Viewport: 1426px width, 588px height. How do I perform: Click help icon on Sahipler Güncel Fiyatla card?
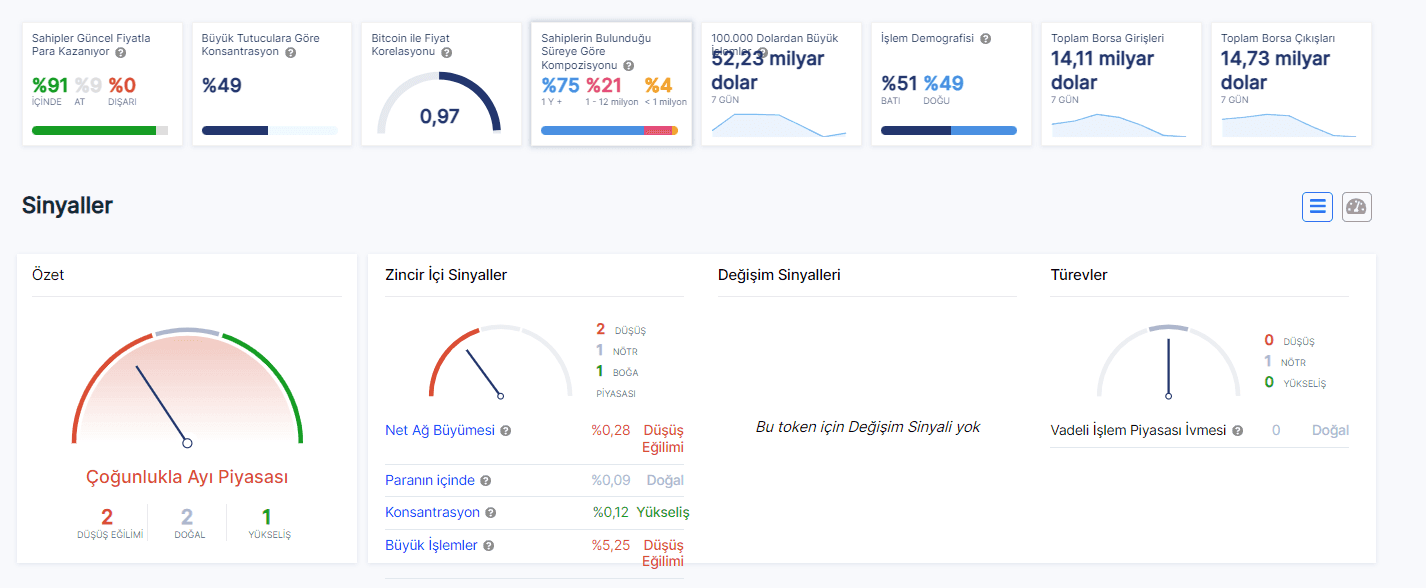coord(121,52)
